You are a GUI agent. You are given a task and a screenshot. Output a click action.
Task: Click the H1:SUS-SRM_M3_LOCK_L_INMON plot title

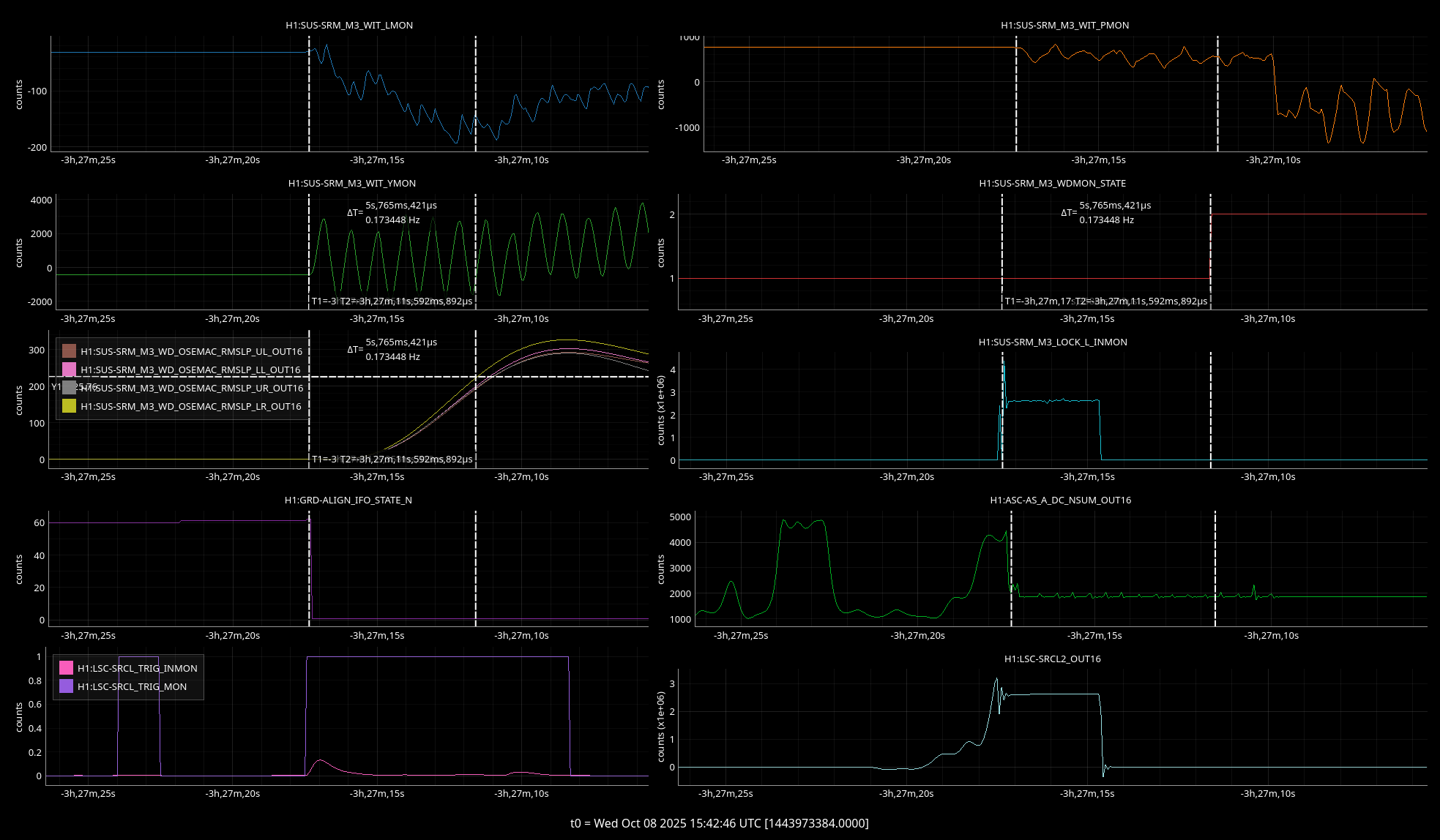pyautogui.click(x=1052, y=342)
